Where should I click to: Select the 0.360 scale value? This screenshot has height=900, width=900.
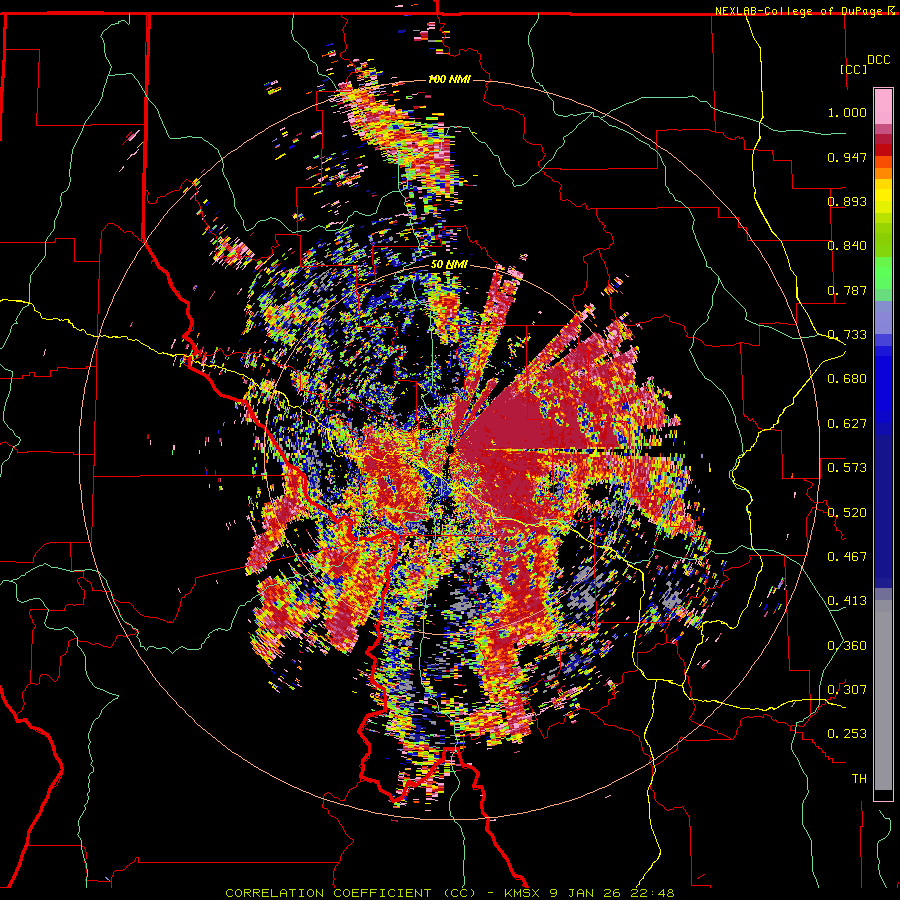(x=847, y=646)
